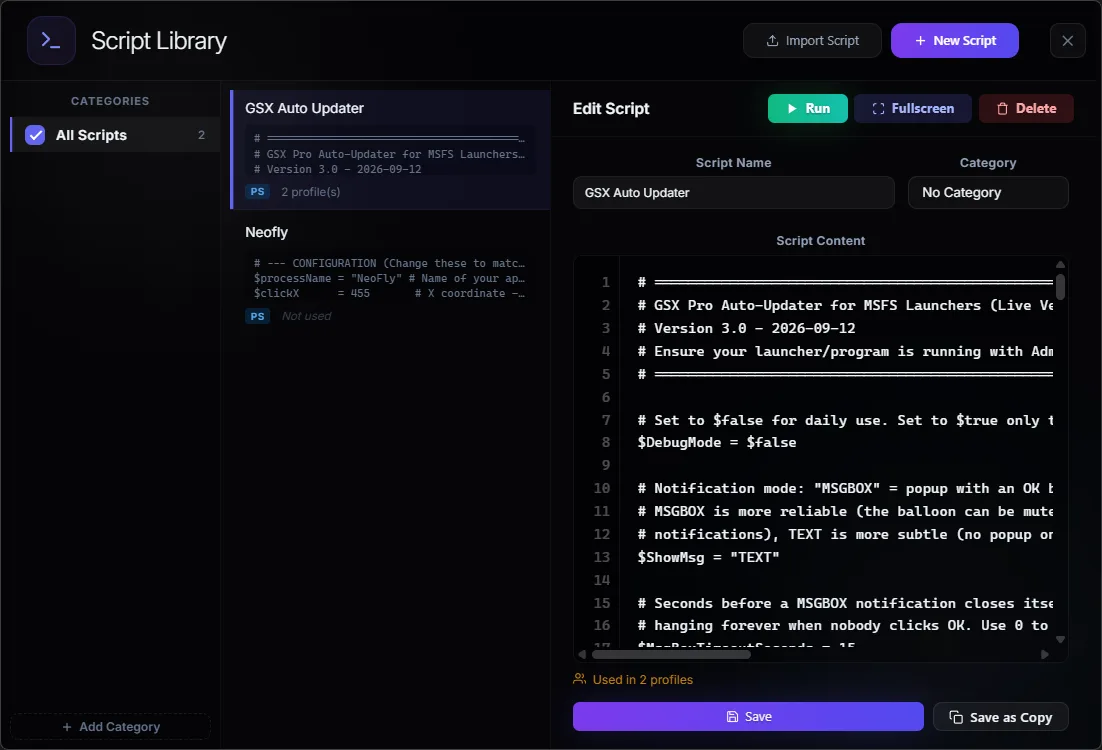Close the Script Library dialog
This screenshot has height=750, width=1102.
click(1067, 41)
